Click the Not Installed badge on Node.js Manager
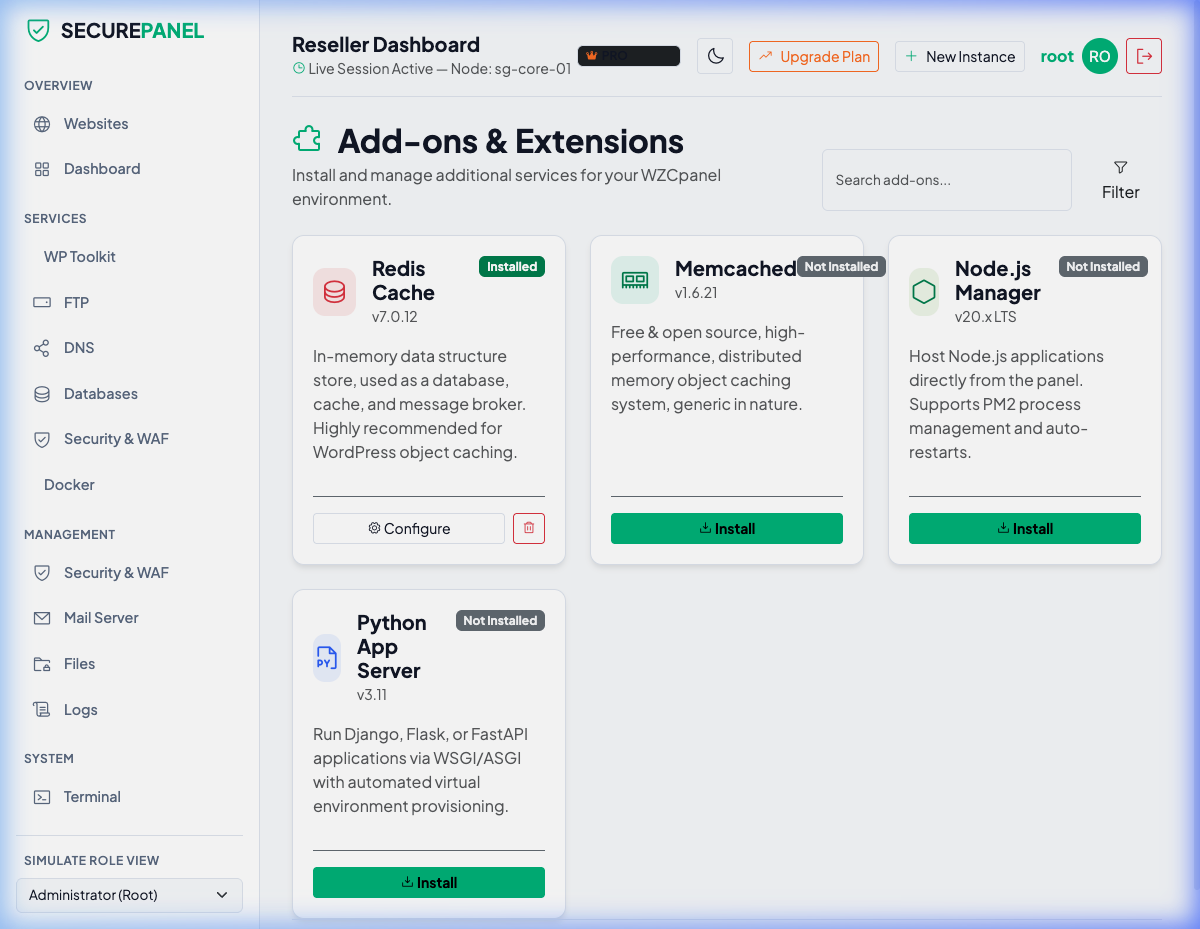 pos(1103,267)
